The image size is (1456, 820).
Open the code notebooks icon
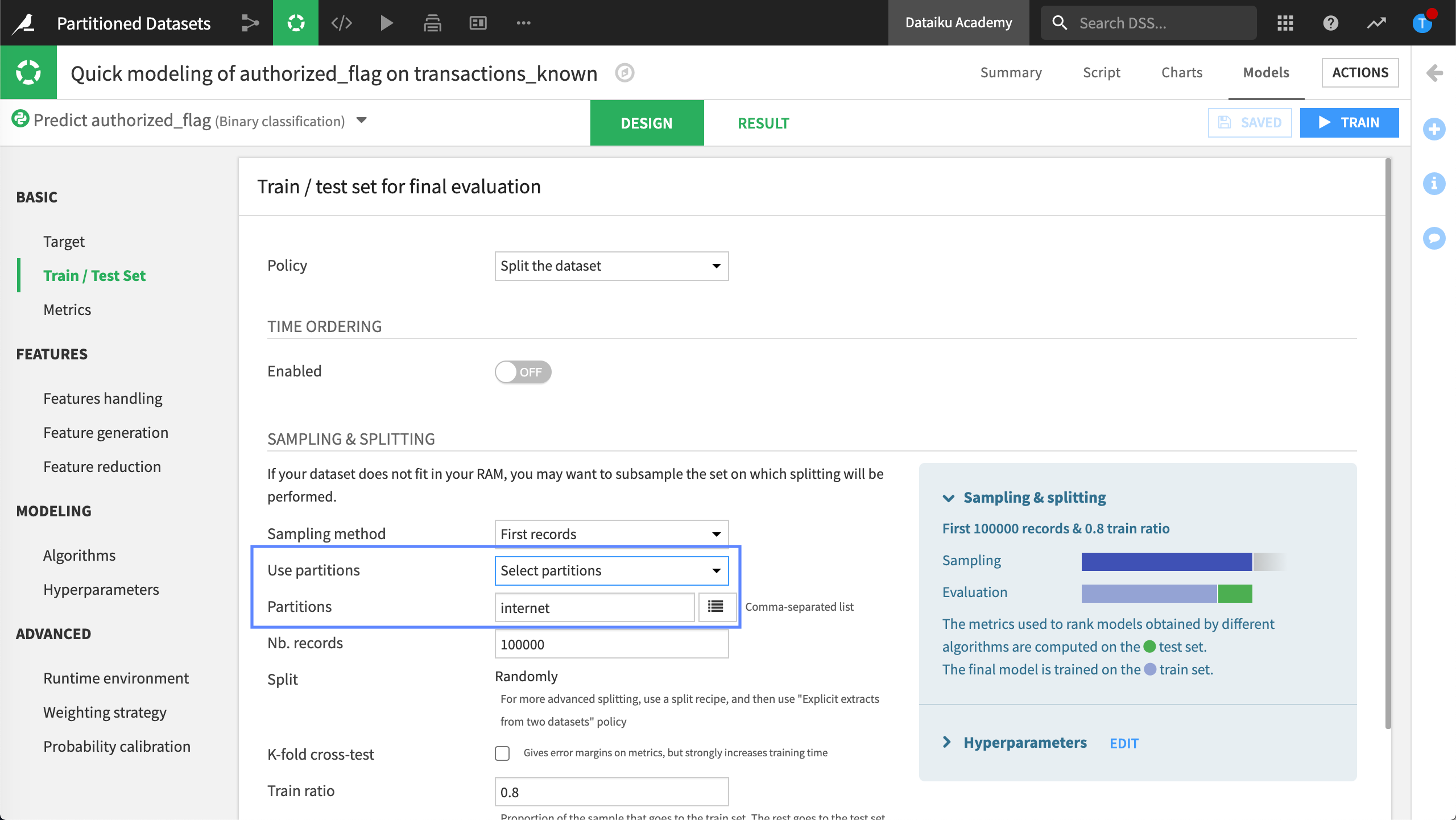(341, 23)
